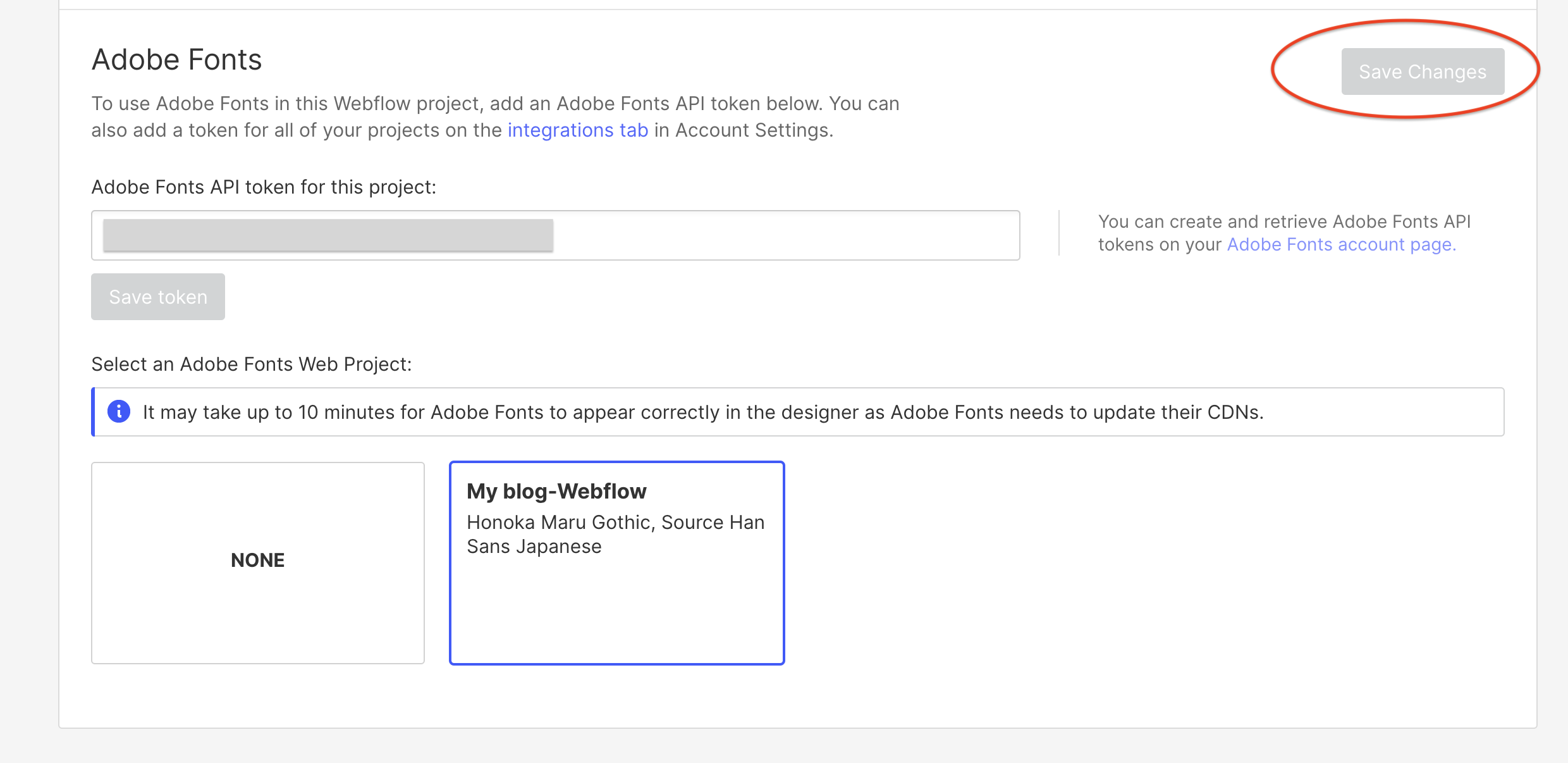Image resolution: width=1568 pixels, height=763 pixels.
Task: Click the Adobe Fonts section heading
Action: [176, 60]
